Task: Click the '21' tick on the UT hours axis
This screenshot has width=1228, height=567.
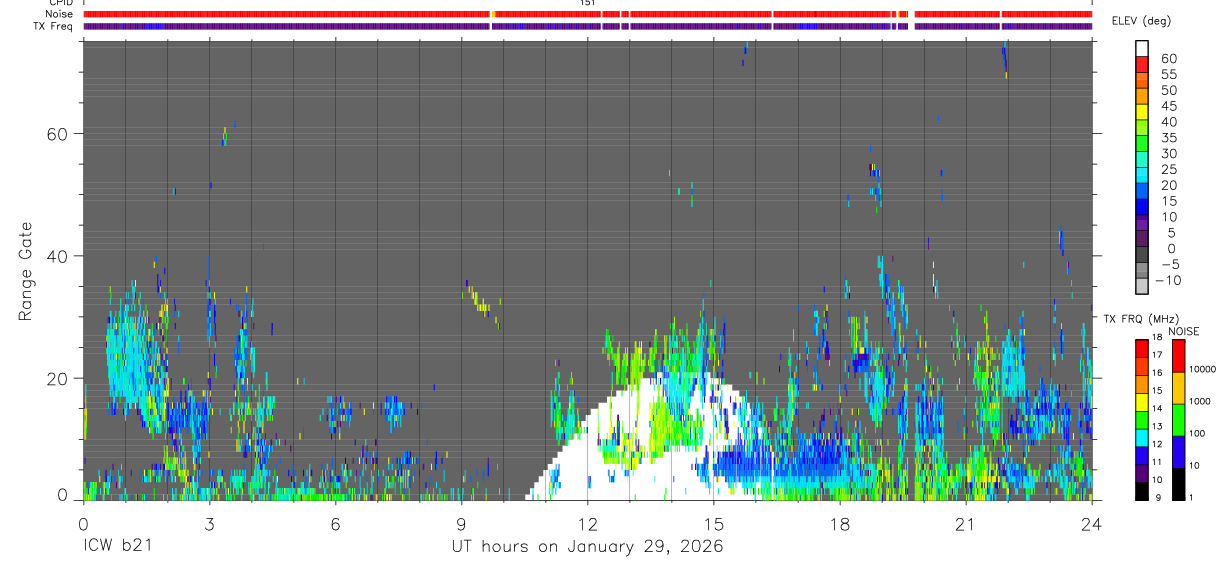Action: pyautogui.click(x=965, y=523)
